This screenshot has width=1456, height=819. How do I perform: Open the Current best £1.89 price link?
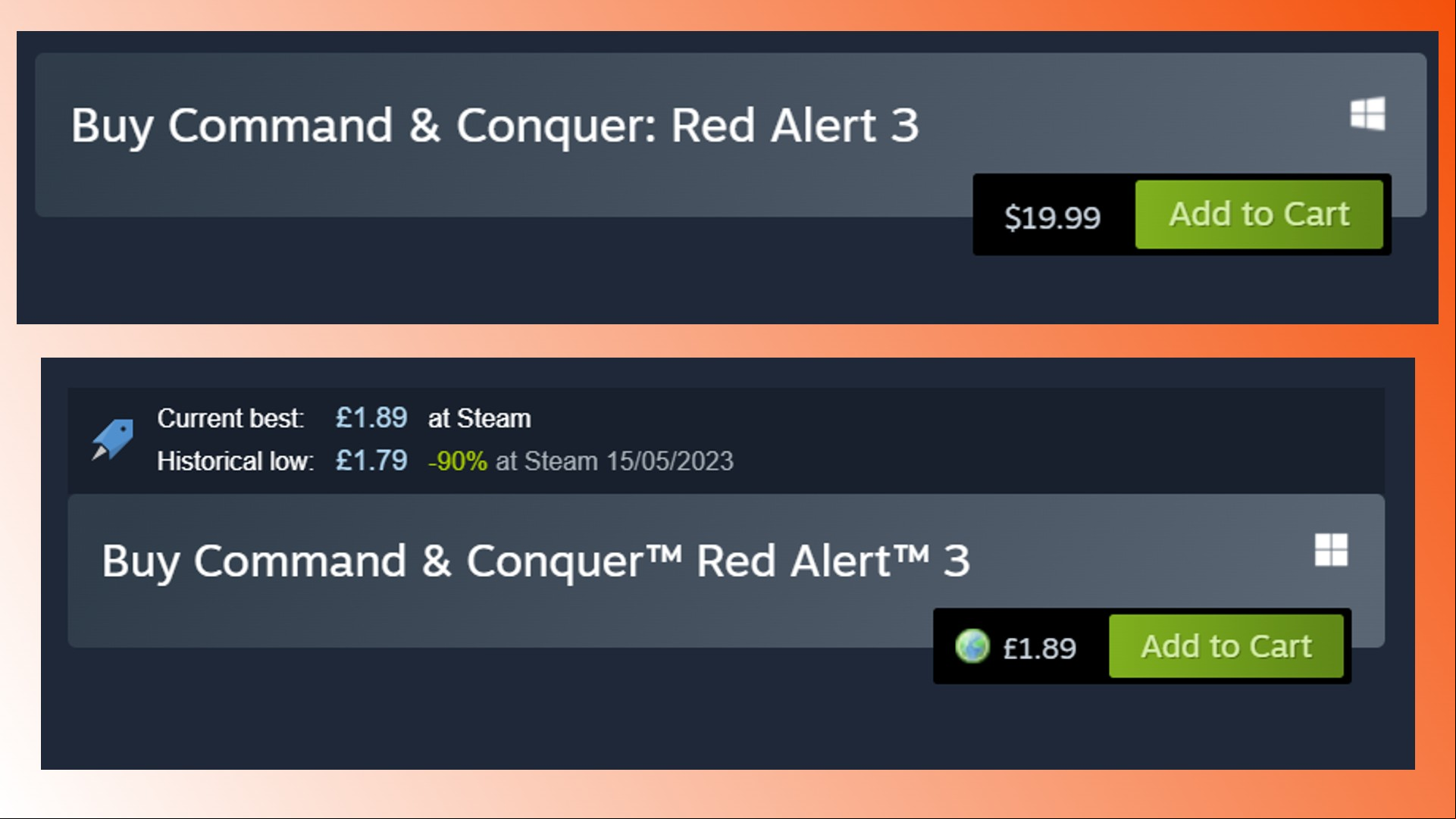coord(371,417)
